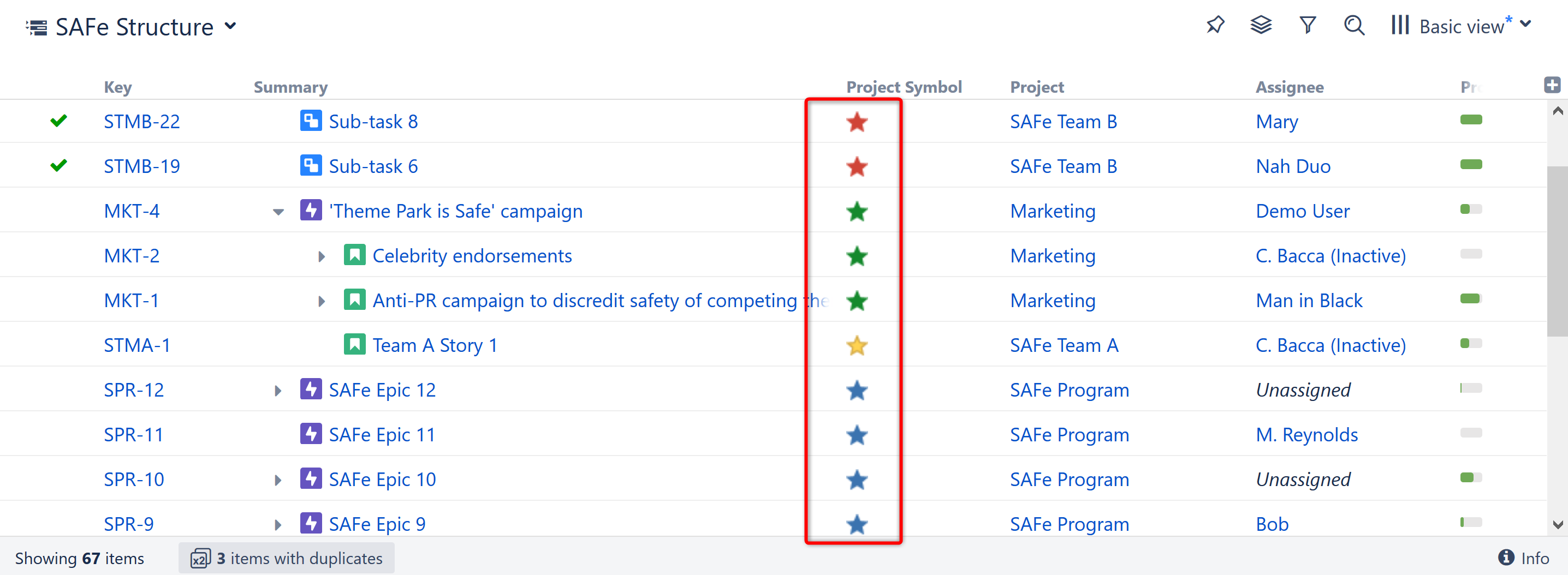The image size is (1568, 575).
Task: Start a search using the magnifier icon
Action: click(x=1354, y=26)
